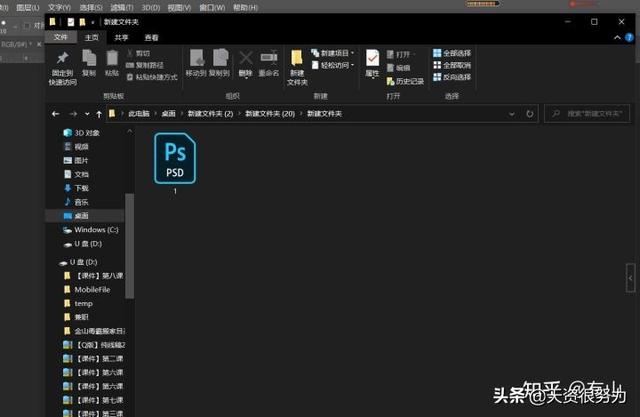Close the Photoshop document tab
This screenshot has height=417, width=640.
[x=39, y=44]
